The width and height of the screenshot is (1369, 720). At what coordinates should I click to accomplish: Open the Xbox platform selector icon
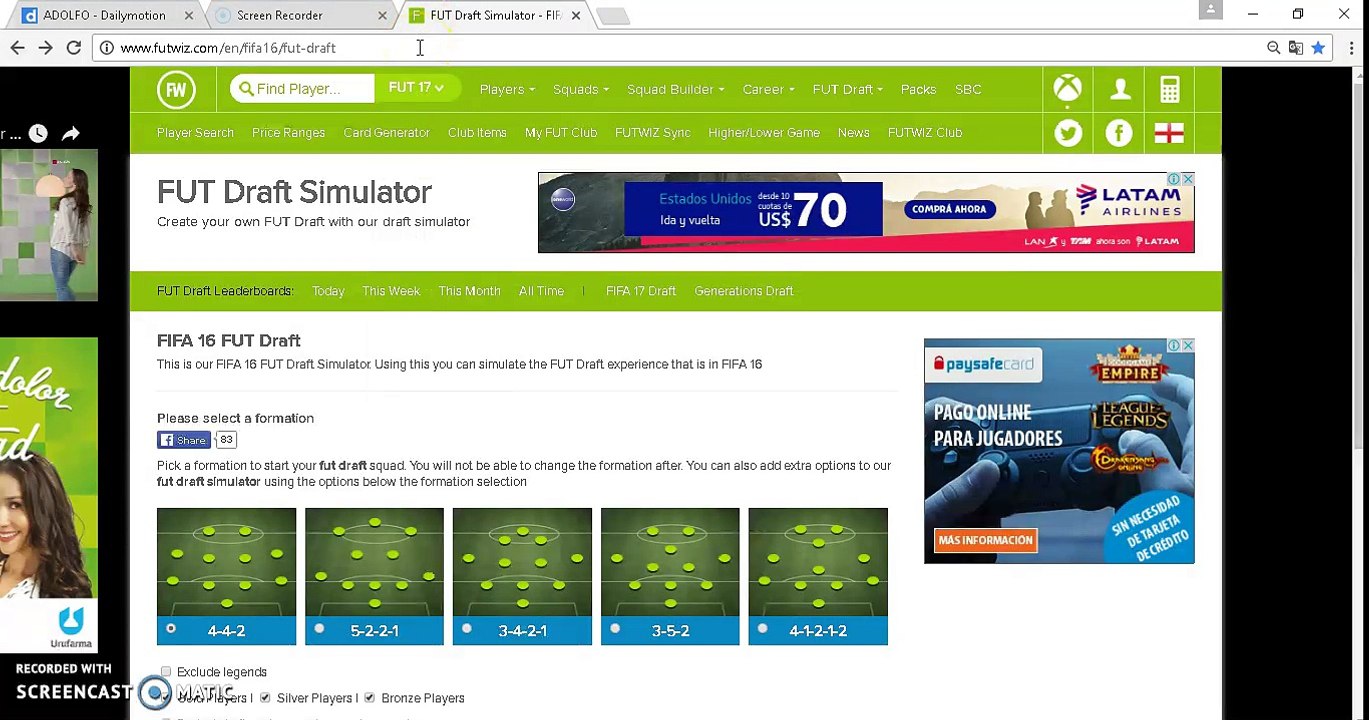[1067, 89]
